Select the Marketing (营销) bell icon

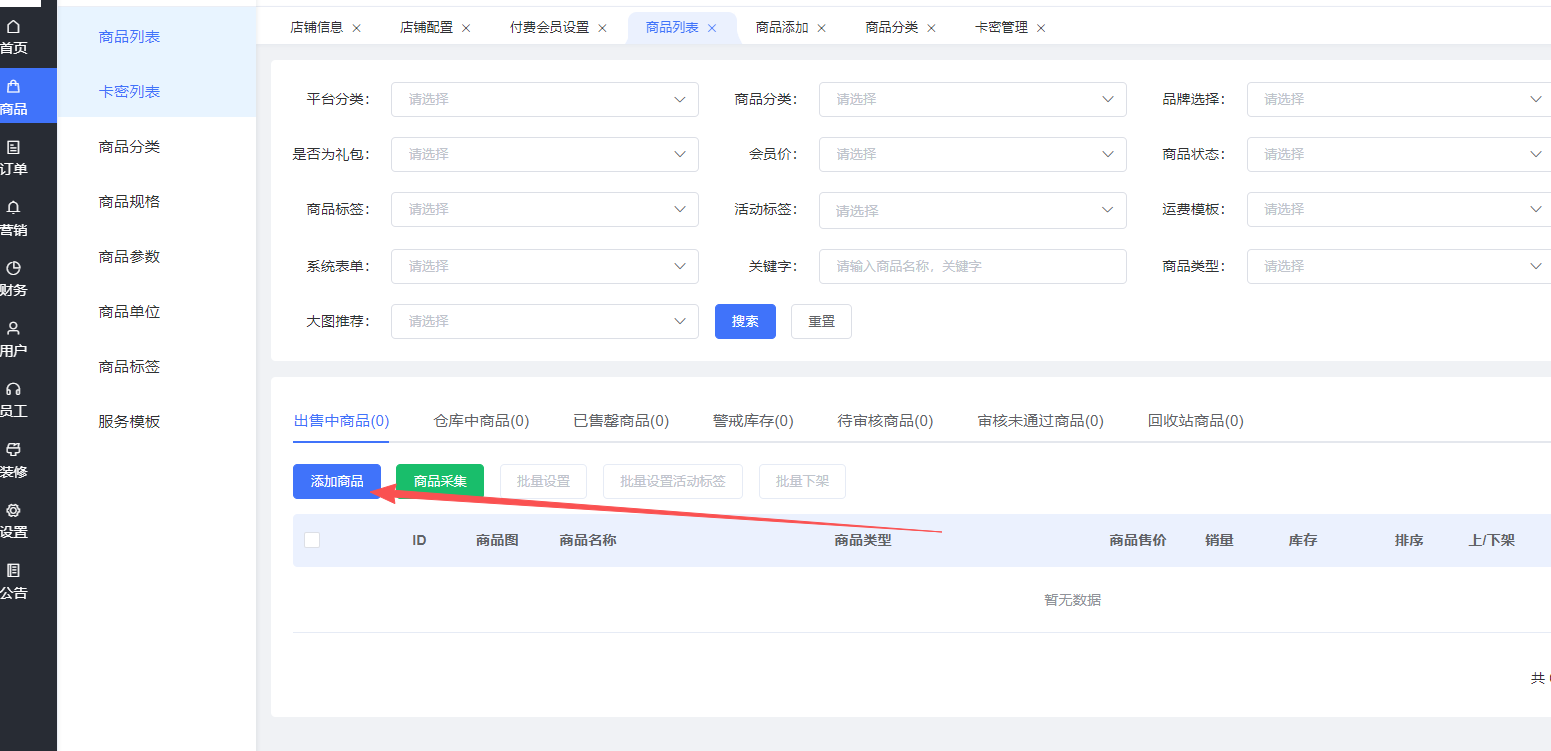[13, 208]
